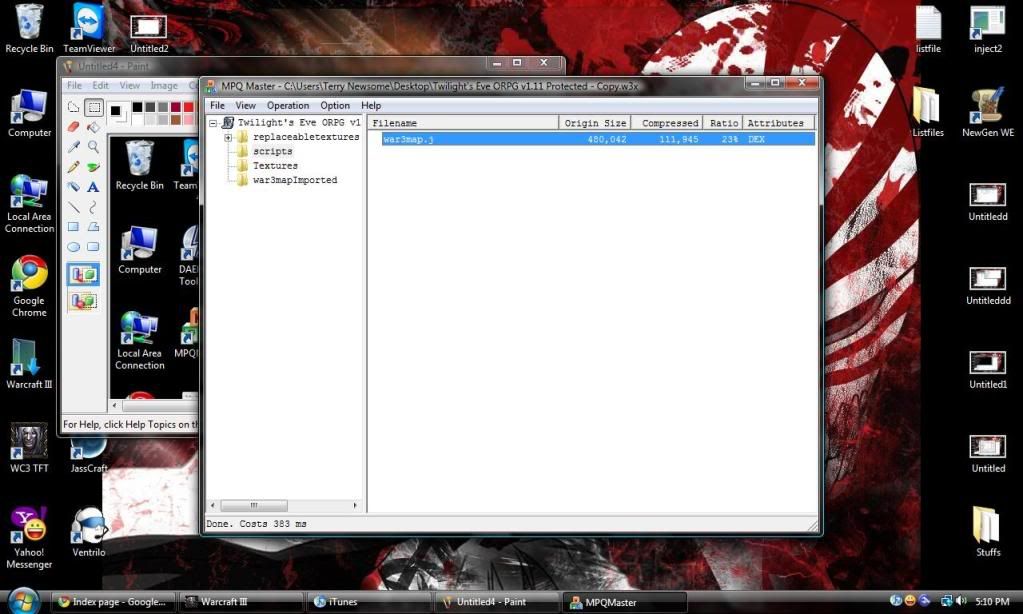Open the Ventrilo desktop shortcut
This screenshot has width=1023, height=614.
(x=89, y=532)
